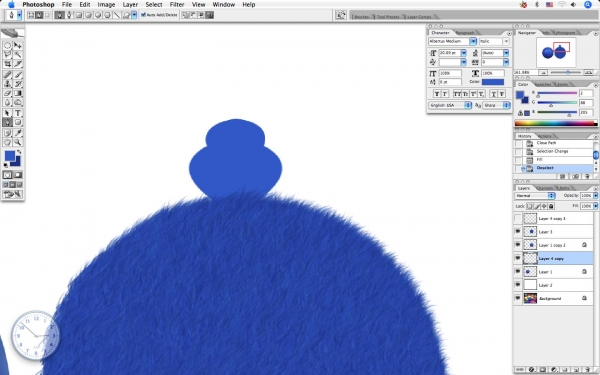This screenshot has width=600, height=375.
Task: Add layer style icon in Layers panel
Action: [x=531, y=370]
